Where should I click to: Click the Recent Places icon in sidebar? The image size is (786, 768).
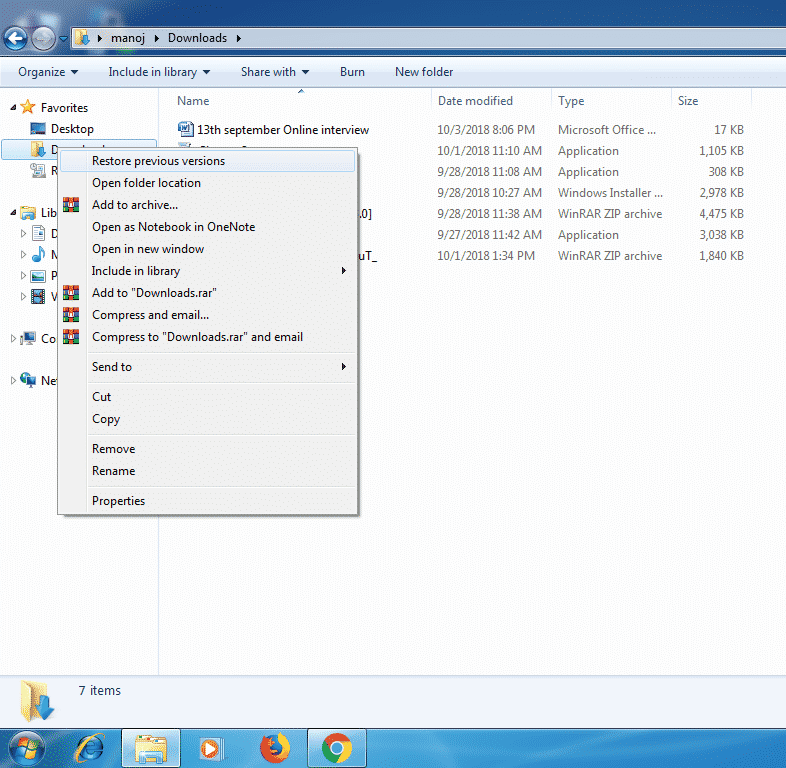point(38,170)
